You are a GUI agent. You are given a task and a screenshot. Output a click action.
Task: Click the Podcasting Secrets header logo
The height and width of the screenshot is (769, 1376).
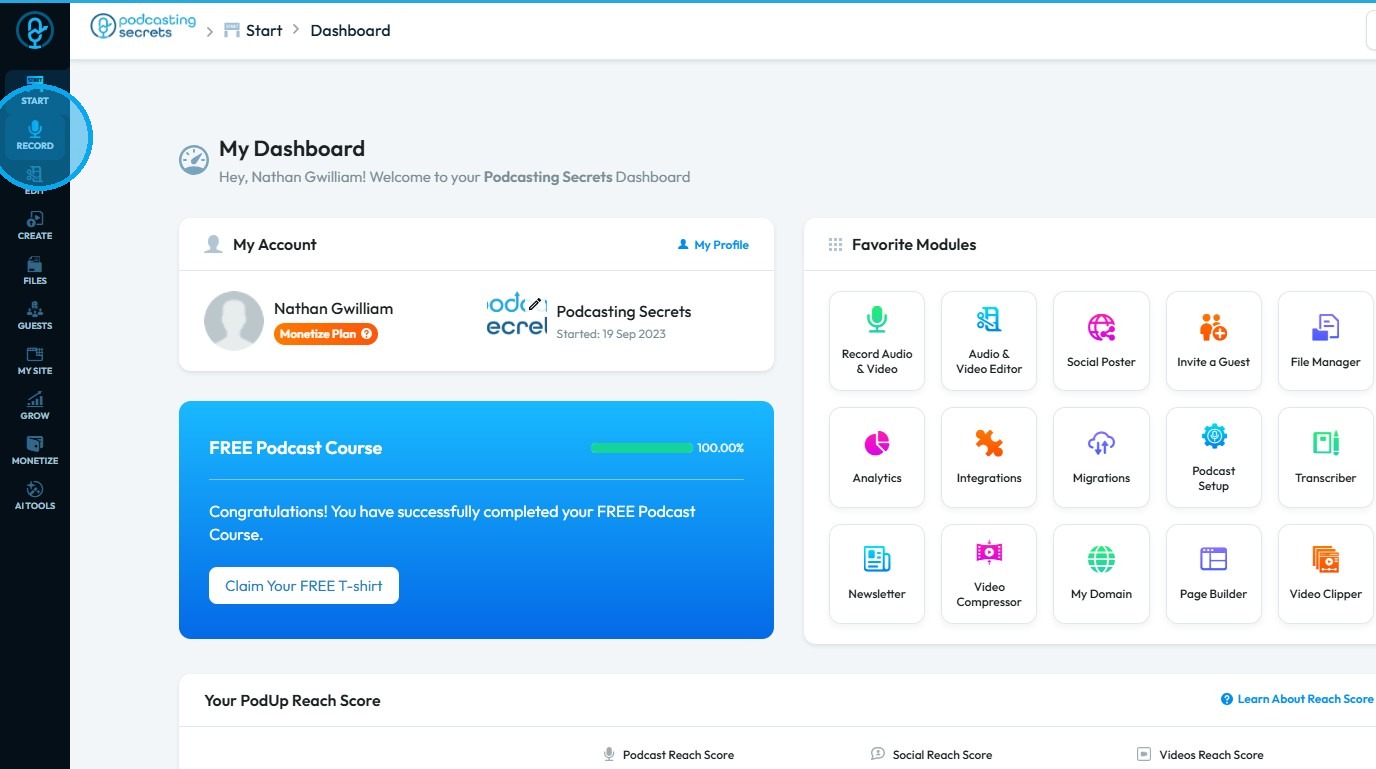(x=143, y=27)
